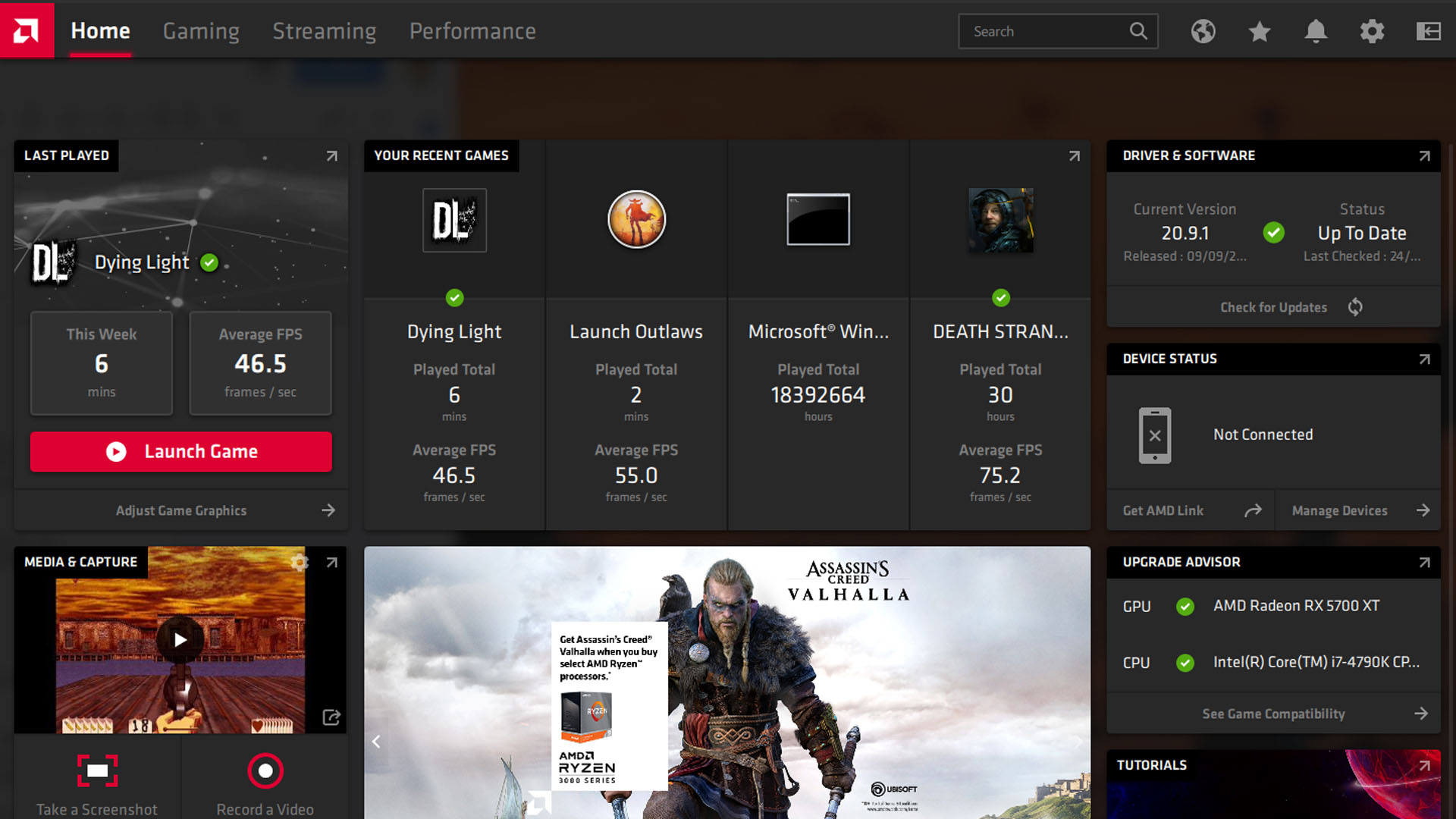The width and height of the screenshot is (1456, 819).
Task: Click the Media & Capture settings gear icon
Action: 300,562
